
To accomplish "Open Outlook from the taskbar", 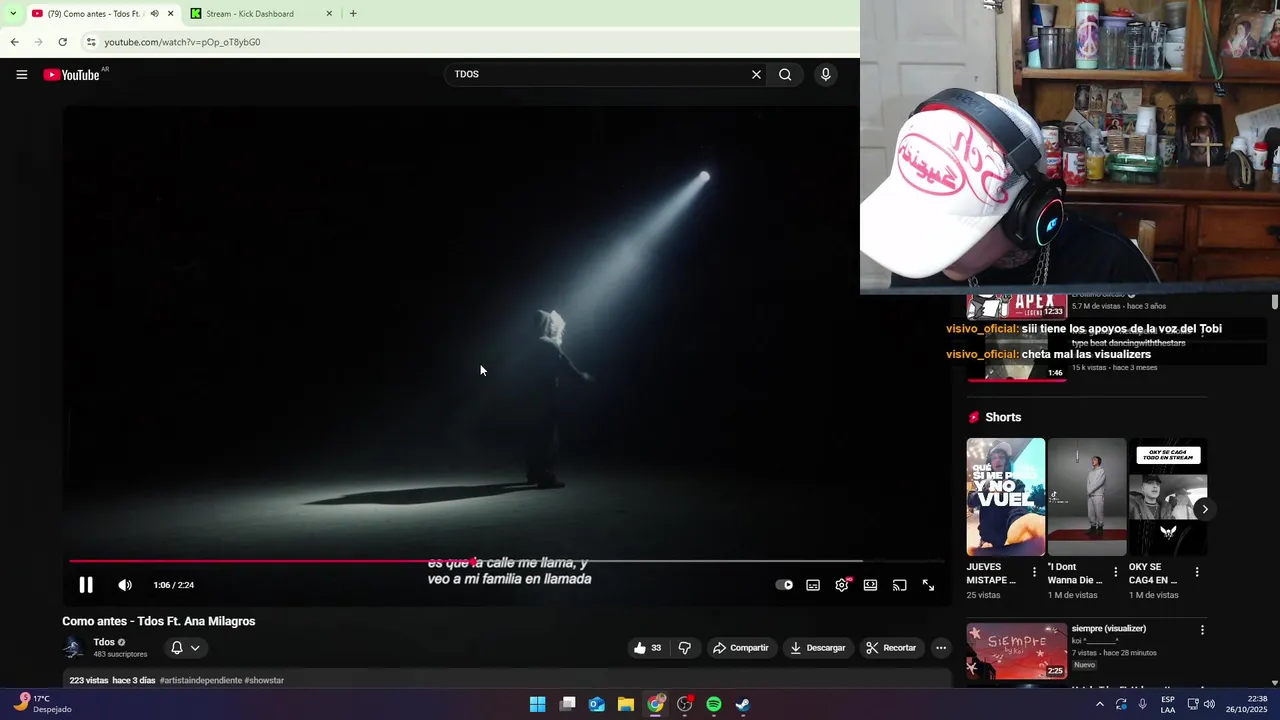I will click(x=597, y=704).
